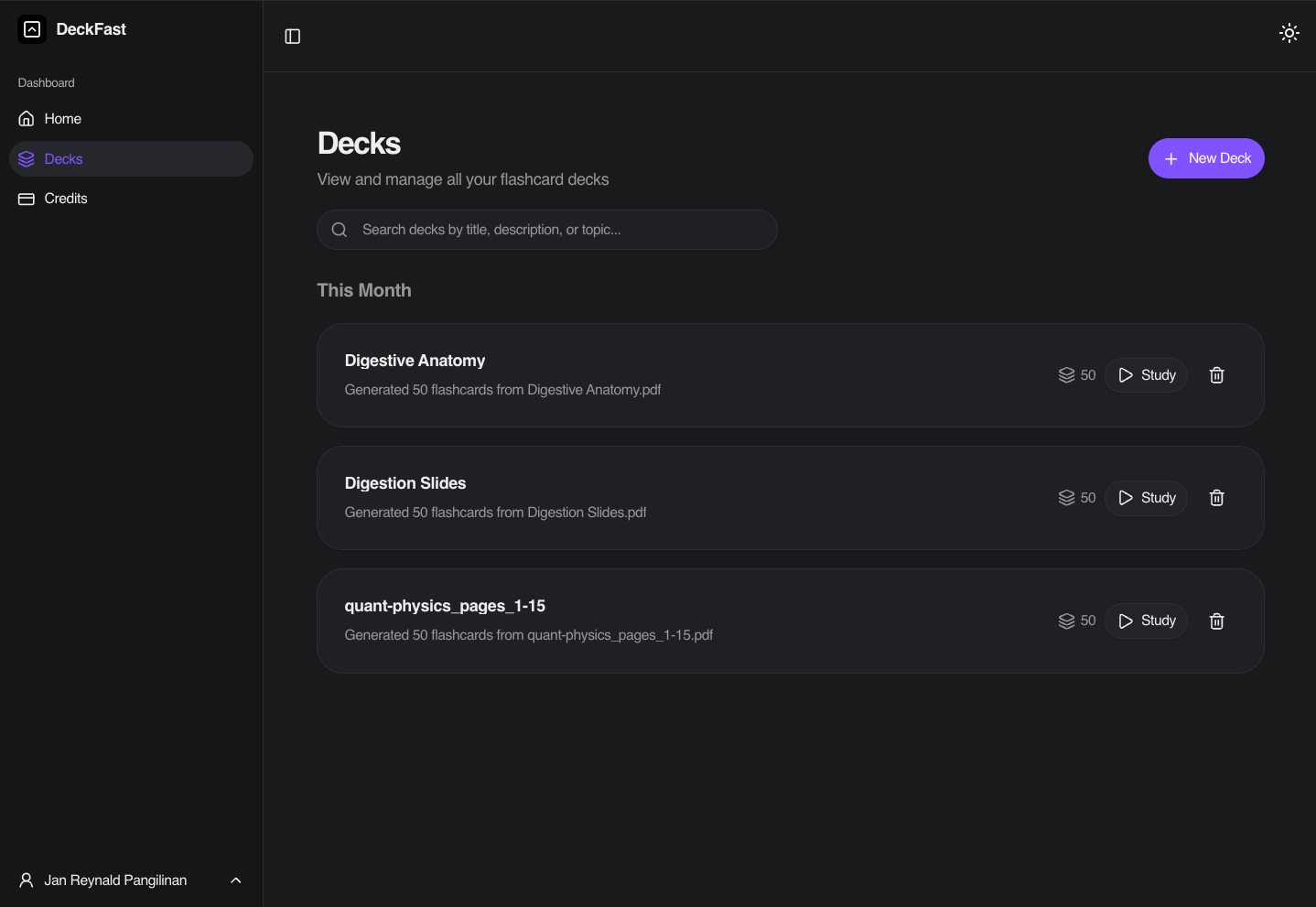Screen dimensions: 1316x907
Task: Click the user profile icon
Action: coord(27,880)
